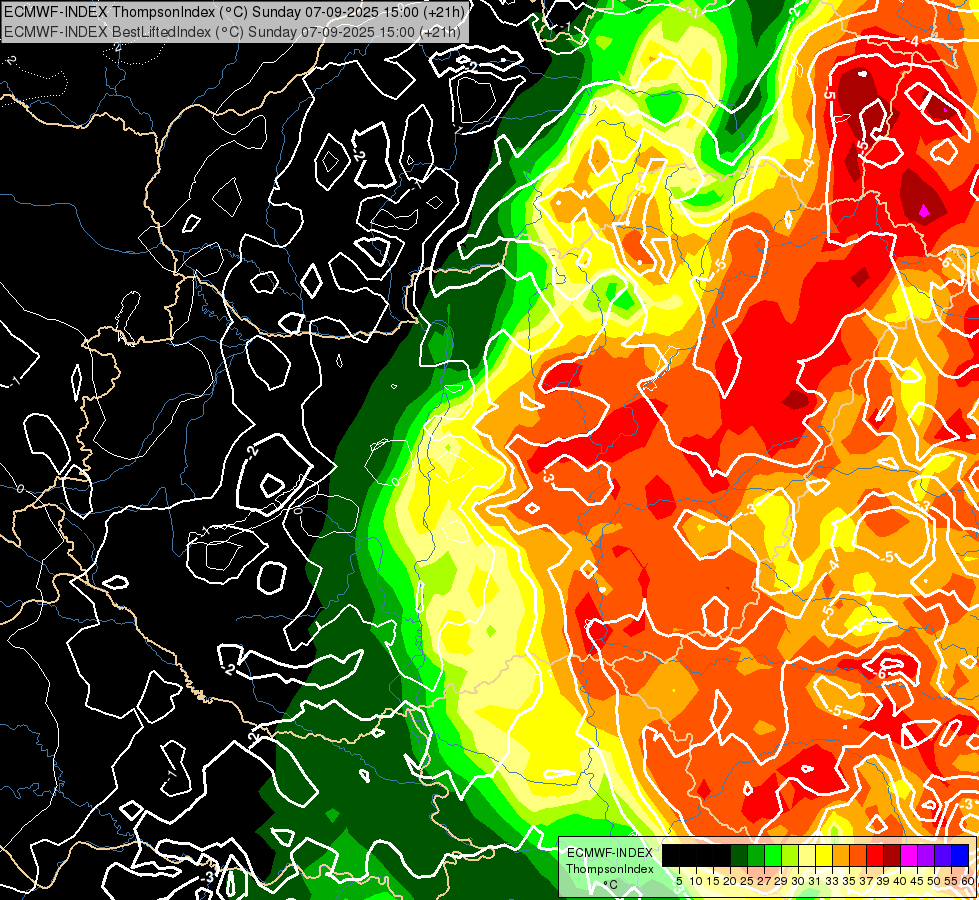979x900 pixels.
Task: Click the legend scale value 50
Action: click(x=935, y=881)
